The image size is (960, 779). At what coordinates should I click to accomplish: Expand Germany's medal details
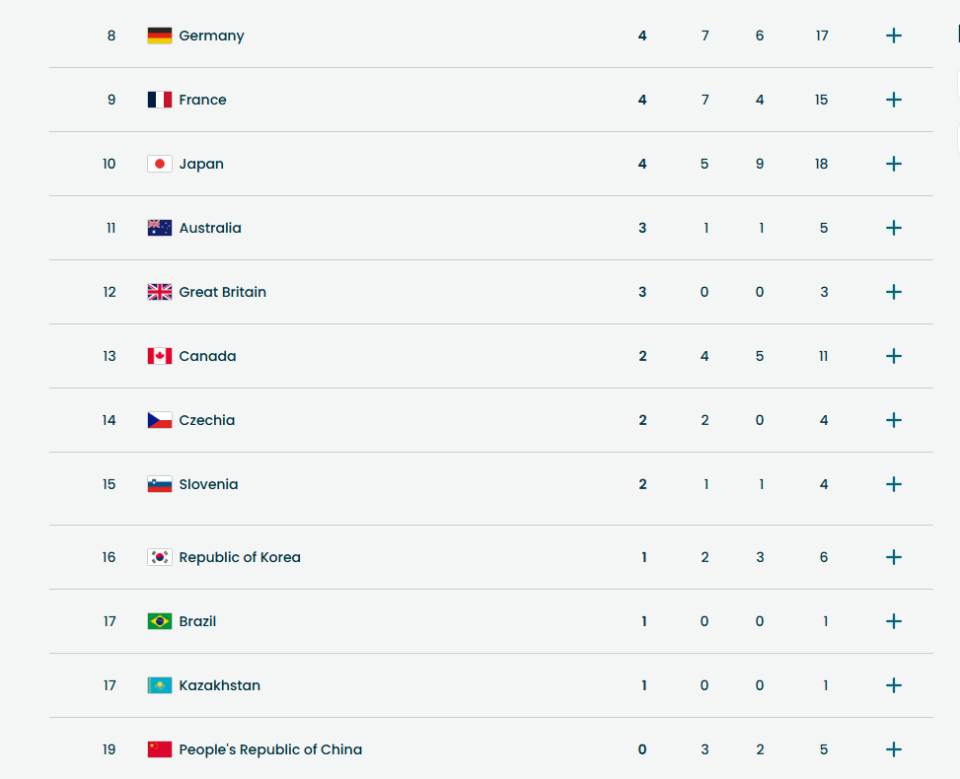[x=893, y=36]
